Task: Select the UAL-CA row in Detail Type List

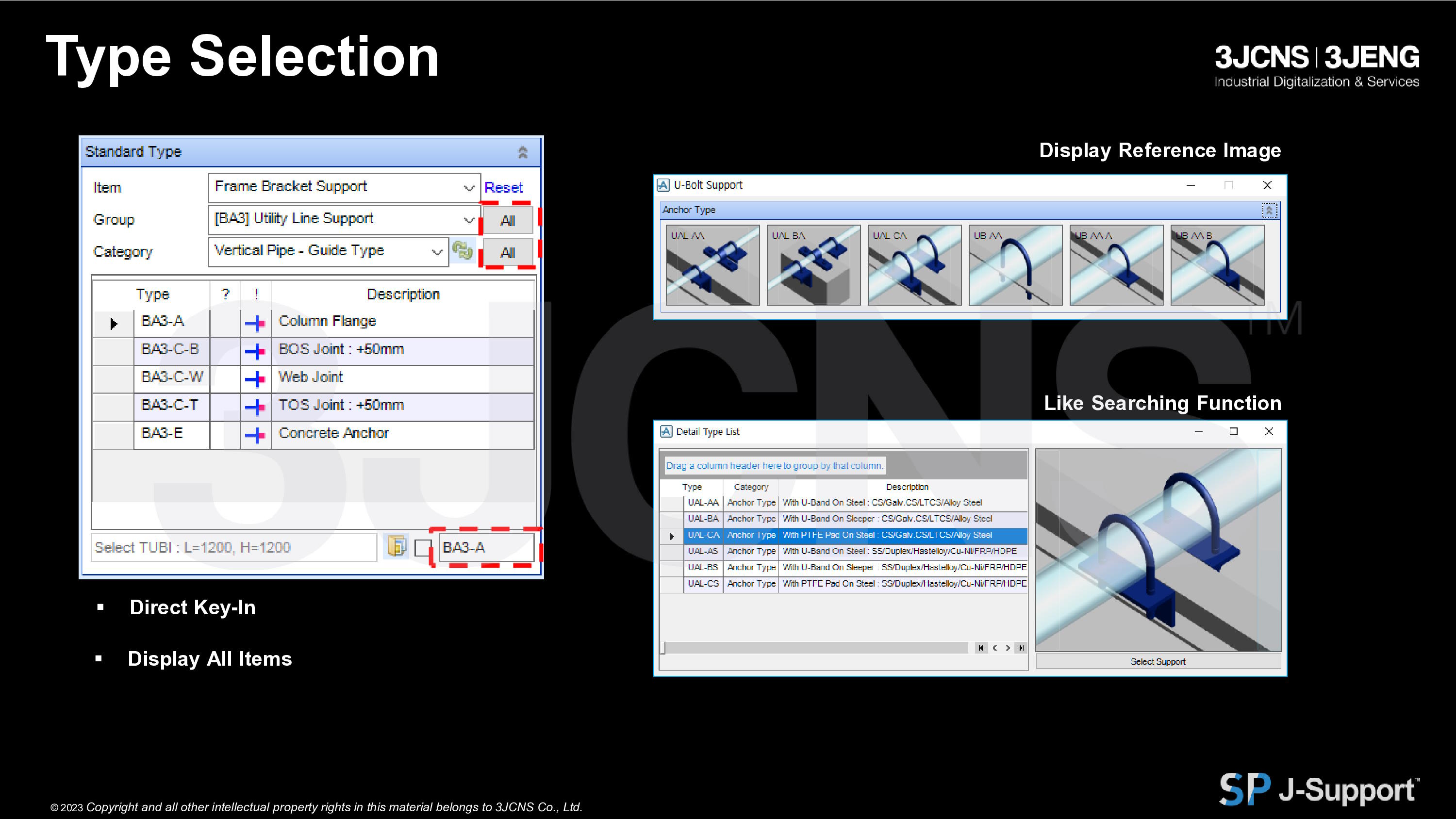Action: point(844,535)
